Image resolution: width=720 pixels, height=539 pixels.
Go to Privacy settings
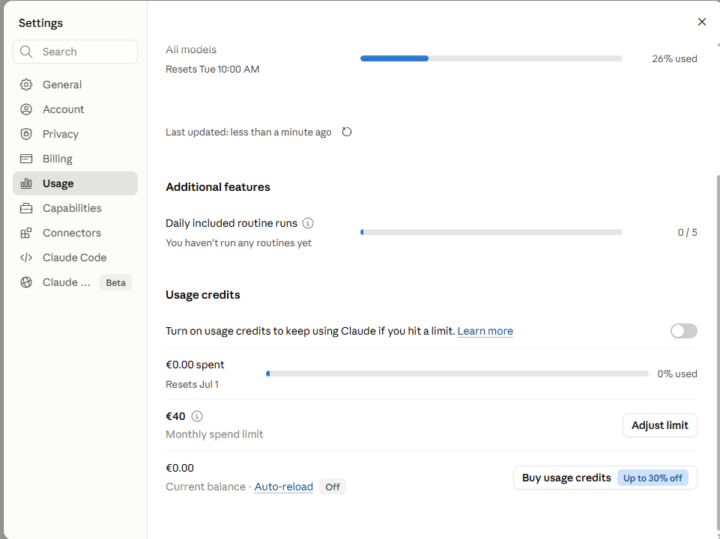[75, 134]
